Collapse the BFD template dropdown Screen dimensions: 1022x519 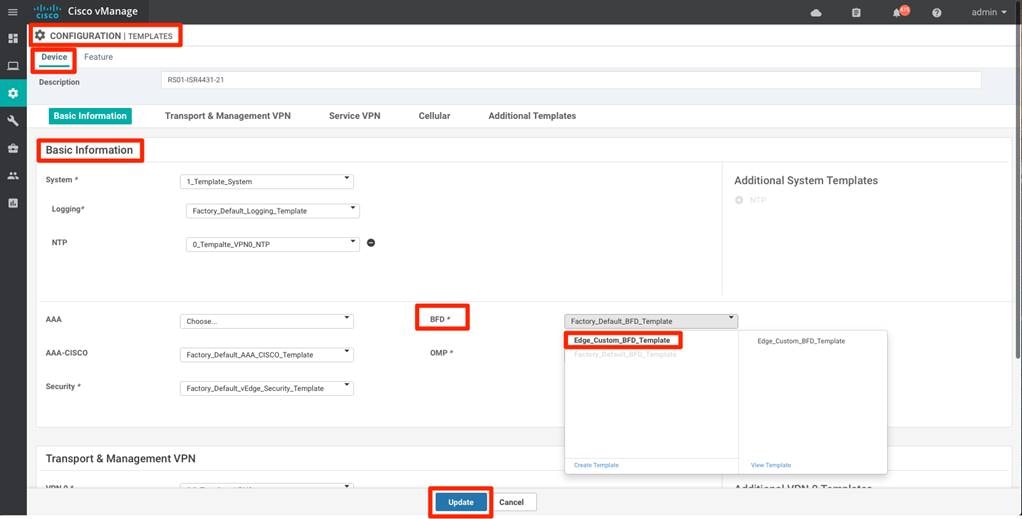click(651, 321)
